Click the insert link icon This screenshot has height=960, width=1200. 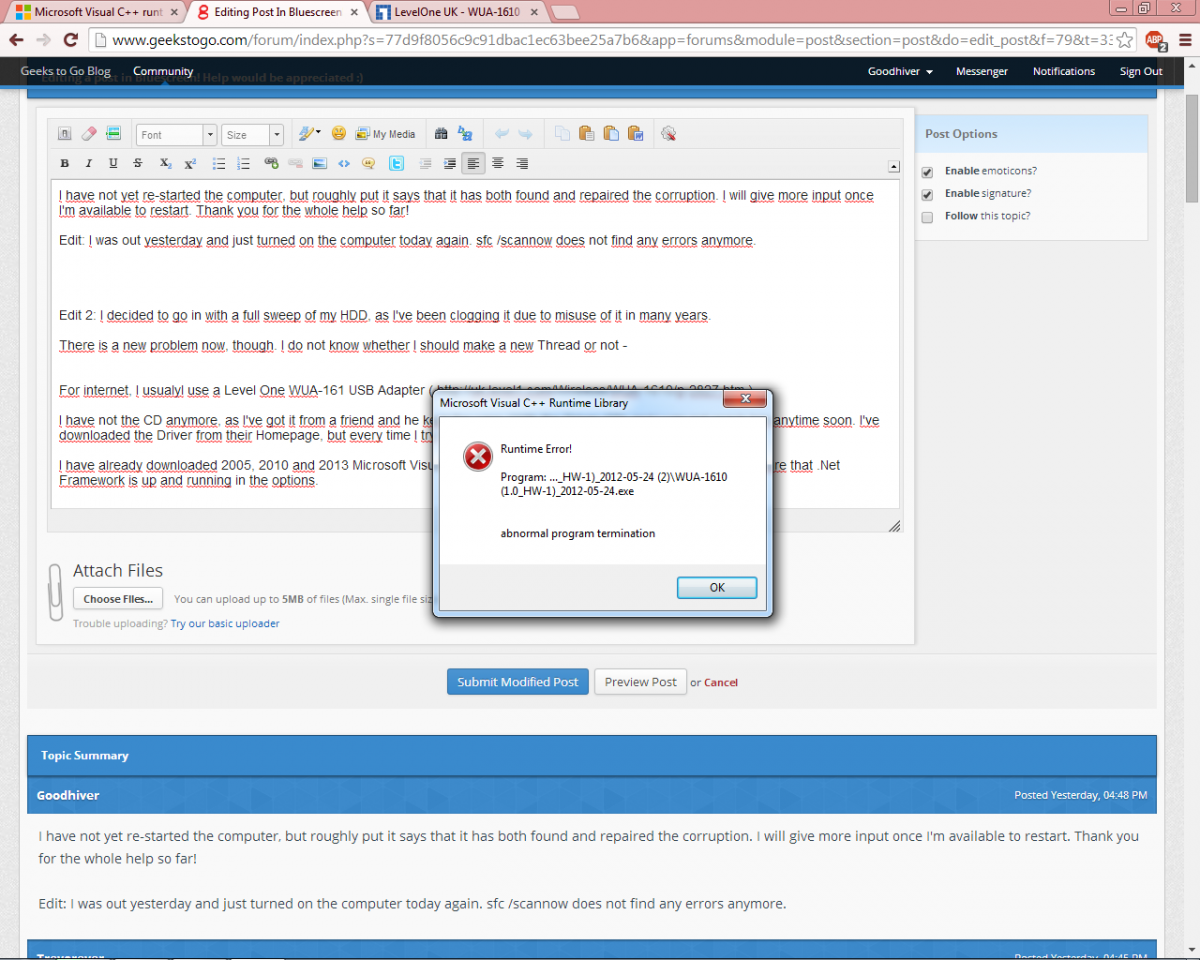(271, 163)
